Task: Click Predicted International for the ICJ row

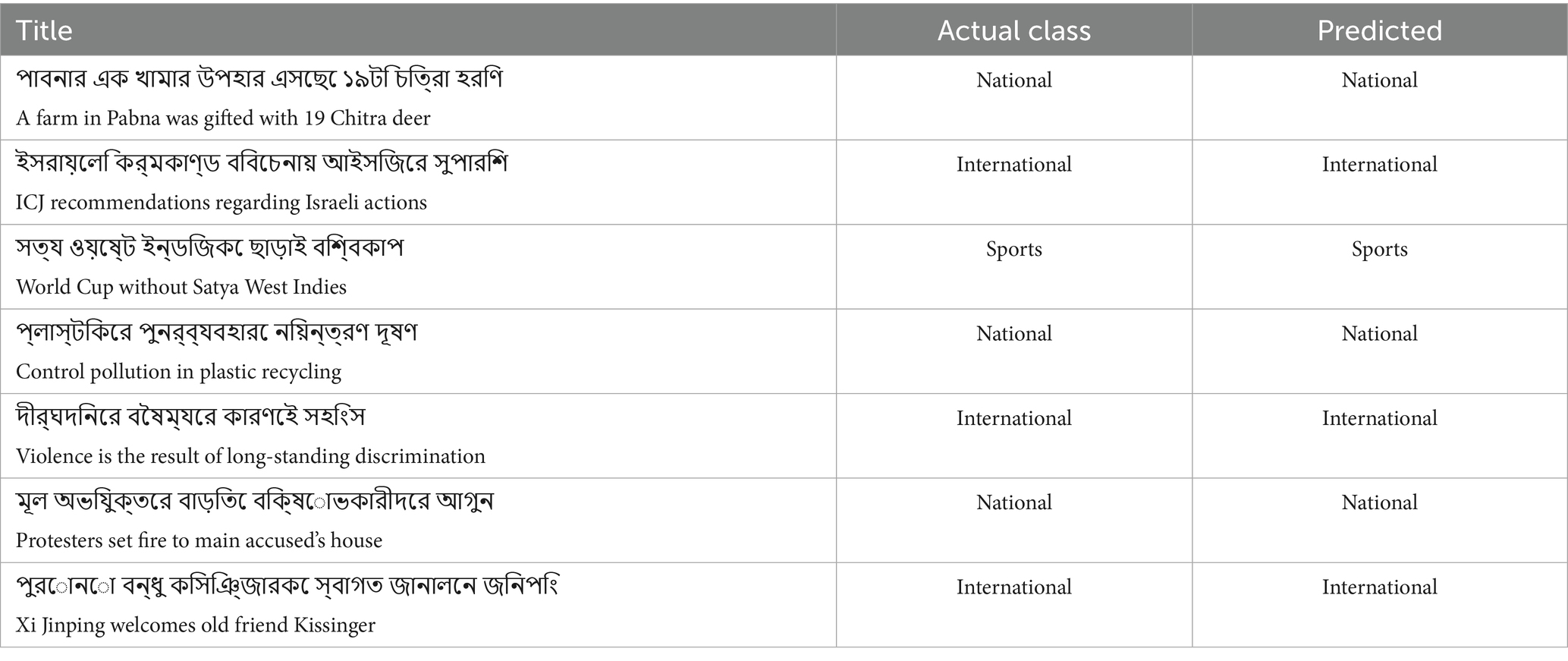Action: (1379, 165)
